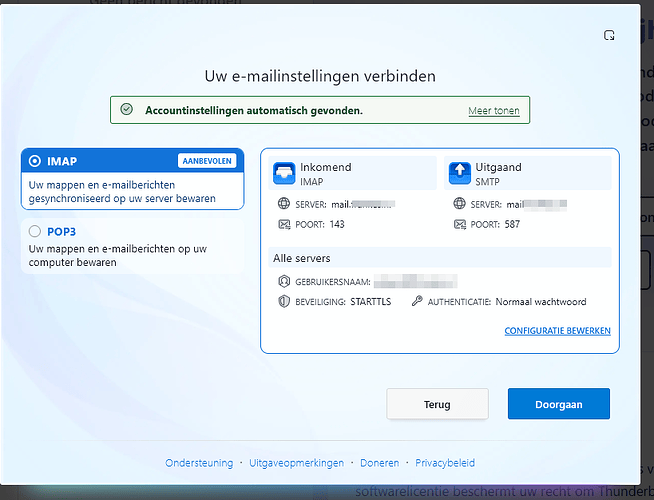
Task: Open the Configuratie bewerken link
Action: (x=557, y=331)
